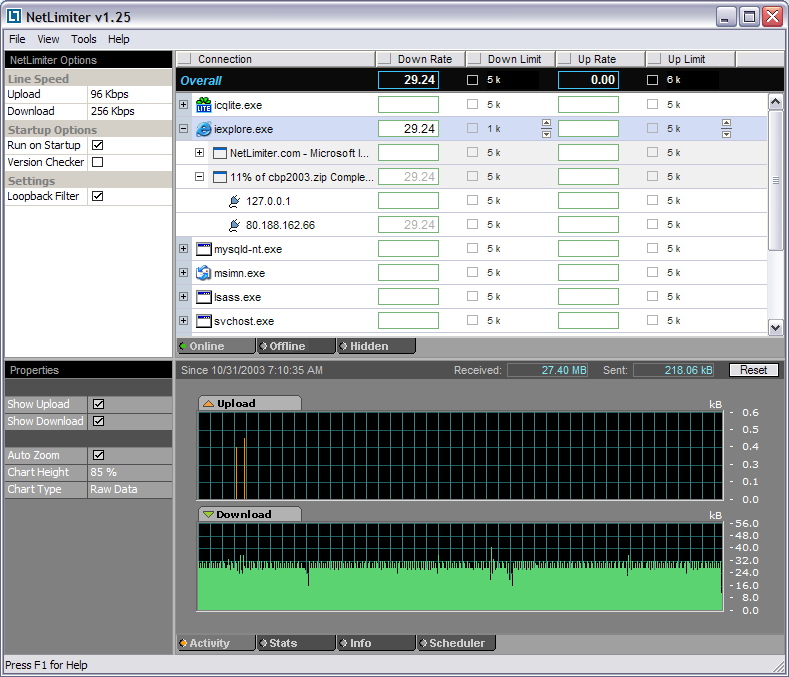The image size is (789, 677).
Task: Collapse the iexplore.exe tree node
Action: point(184,129)
